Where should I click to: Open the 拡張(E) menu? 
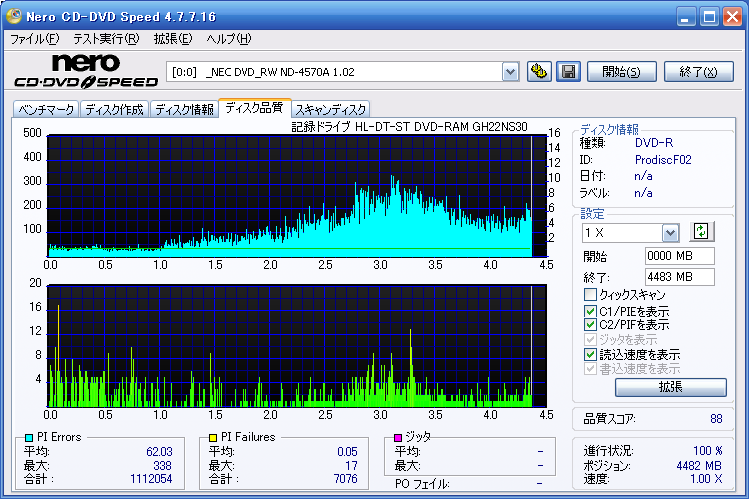(172, 39)
